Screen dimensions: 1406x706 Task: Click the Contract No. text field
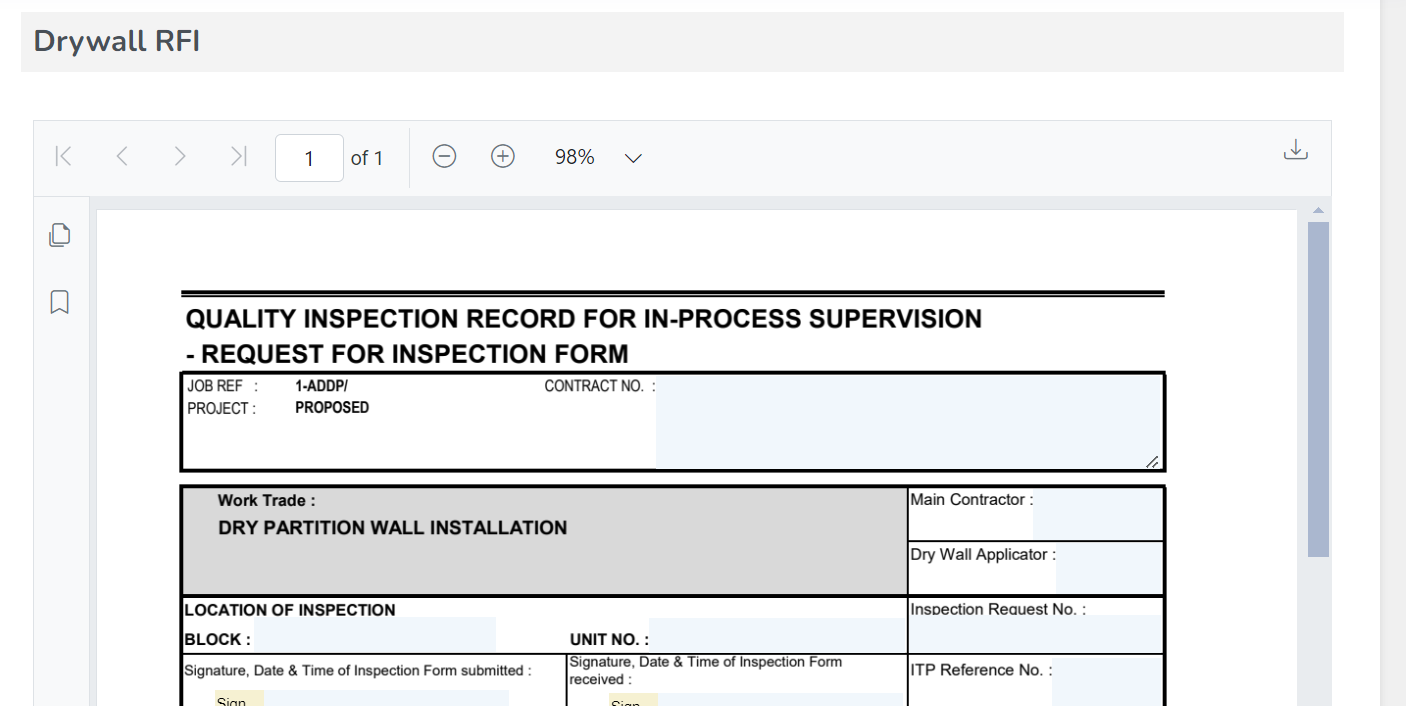(x=907, y=422)
